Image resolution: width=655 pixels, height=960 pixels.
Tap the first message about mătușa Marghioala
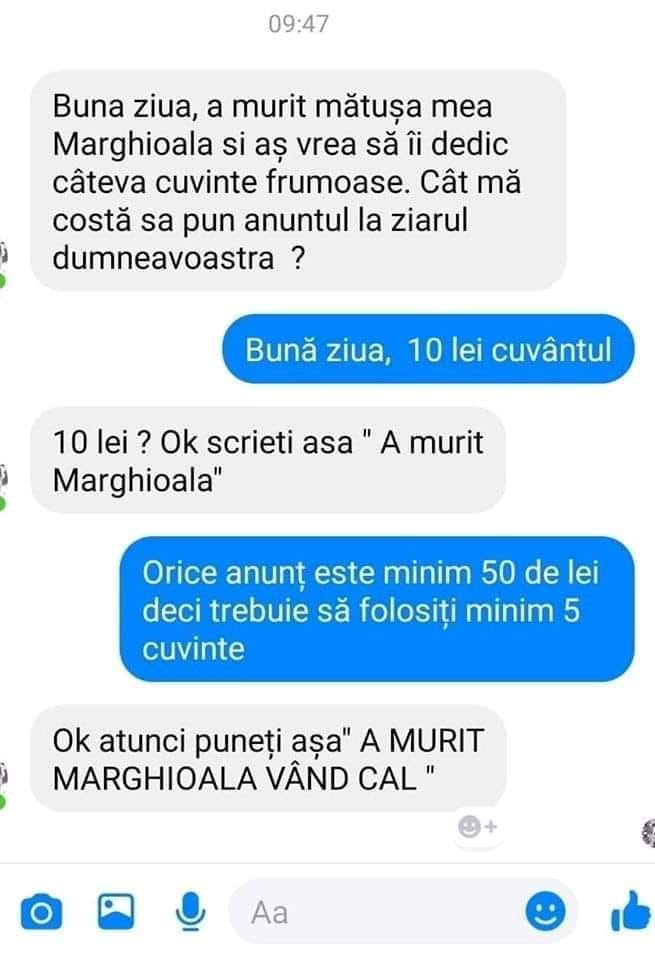click(x=298, y=182)
